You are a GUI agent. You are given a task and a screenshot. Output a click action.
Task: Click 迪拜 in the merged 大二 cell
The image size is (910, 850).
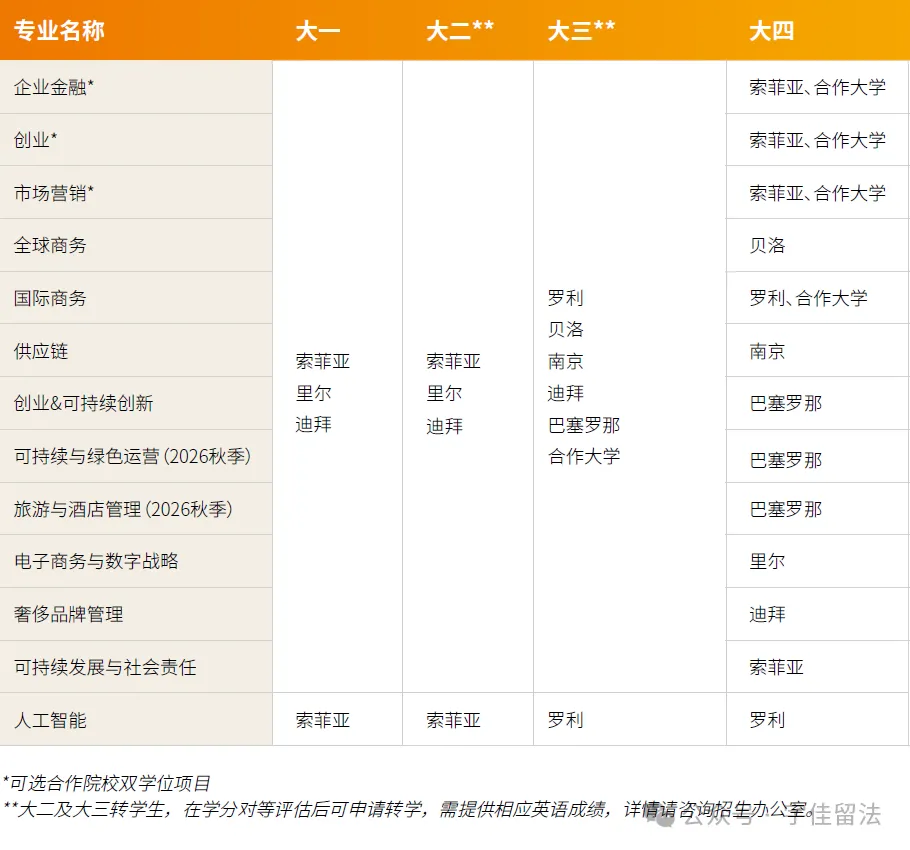point(444,426)
